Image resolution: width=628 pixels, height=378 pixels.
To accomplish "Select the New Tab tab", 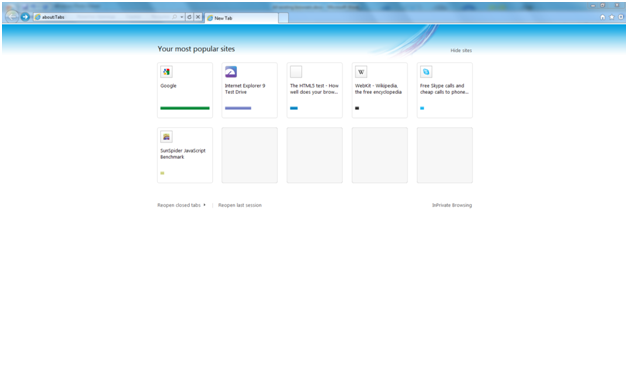I will [242, 18].
